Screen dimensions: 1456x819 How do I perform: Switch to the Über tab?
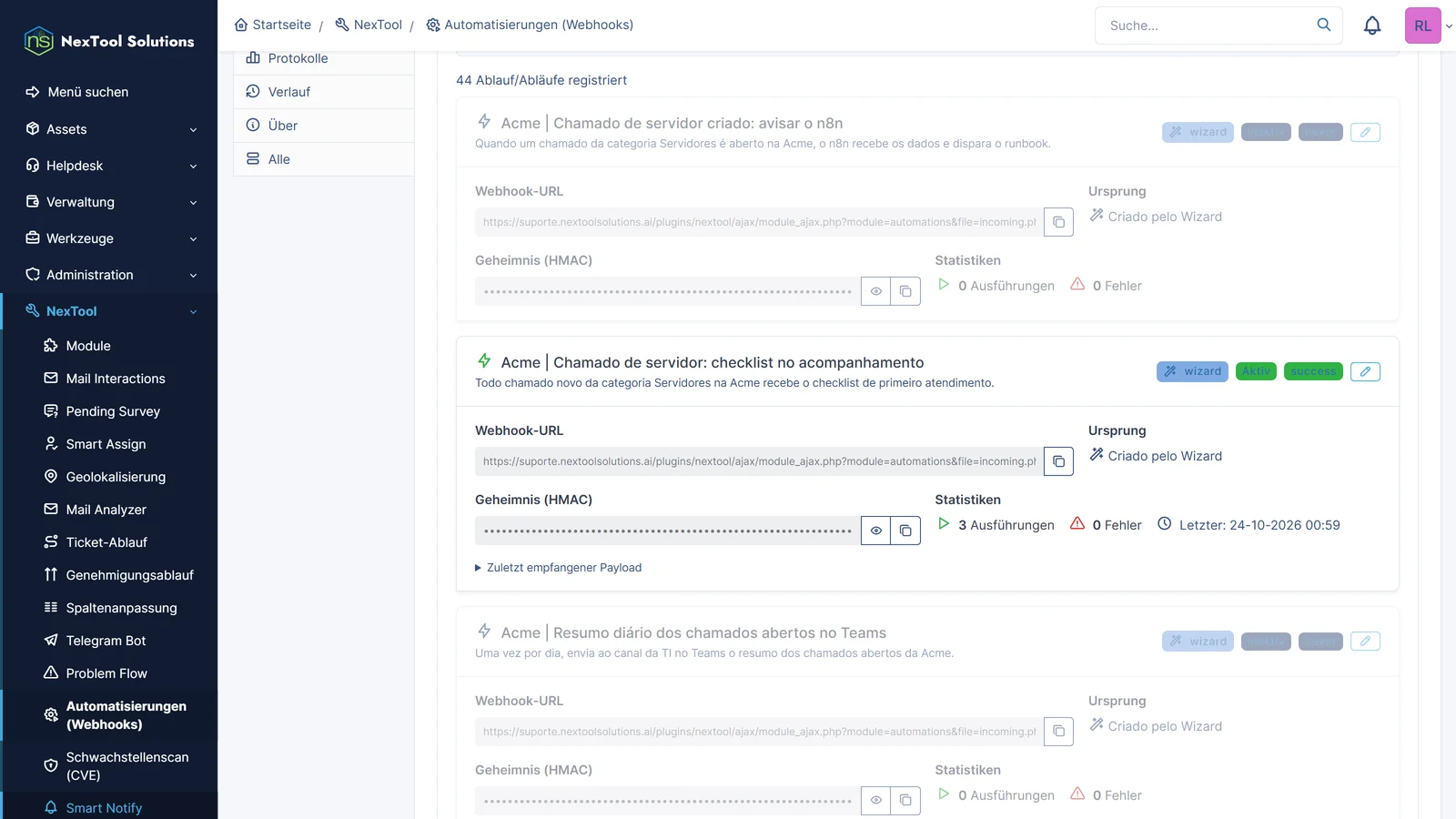(324, 126)
